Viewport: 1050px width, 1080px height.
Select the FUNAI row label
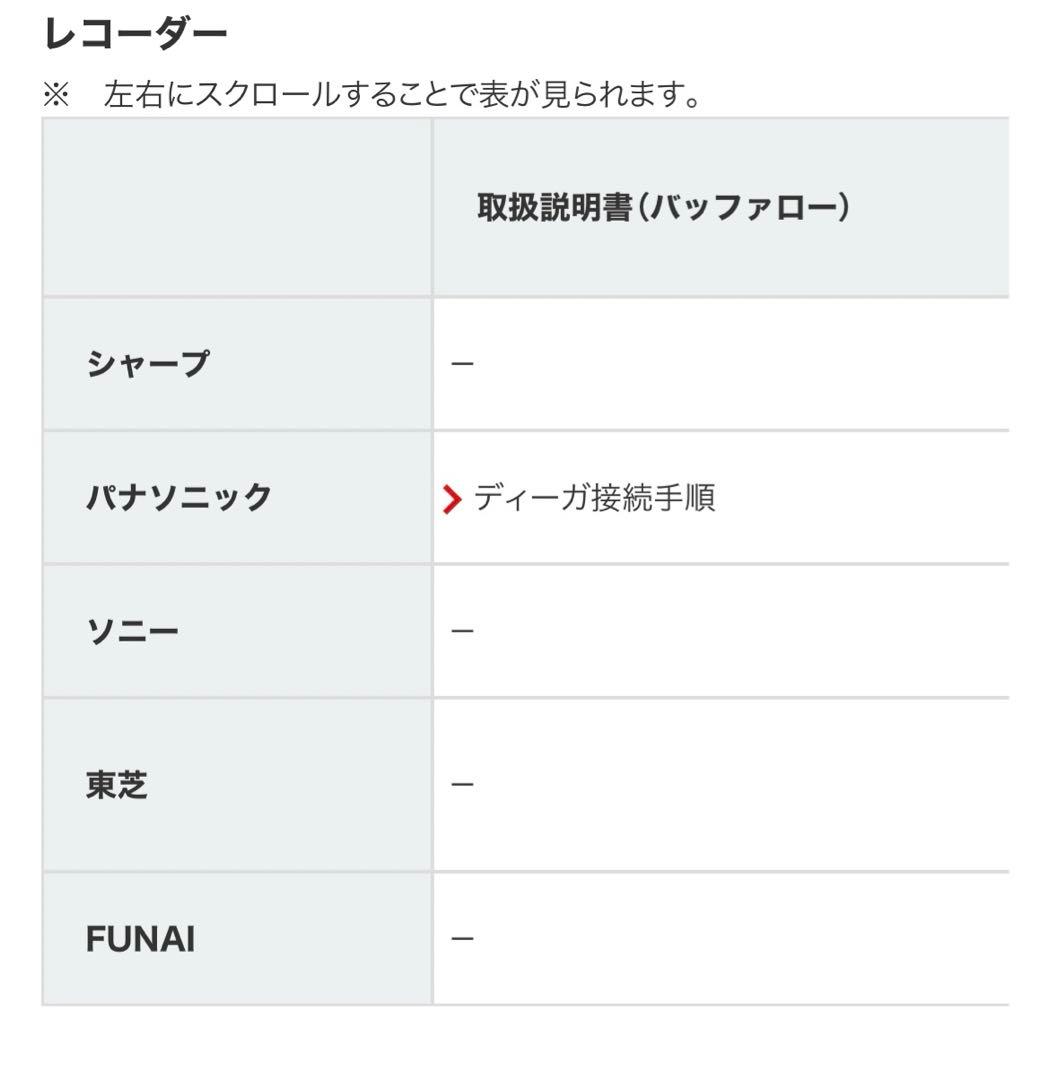click(x=137, y=938)
